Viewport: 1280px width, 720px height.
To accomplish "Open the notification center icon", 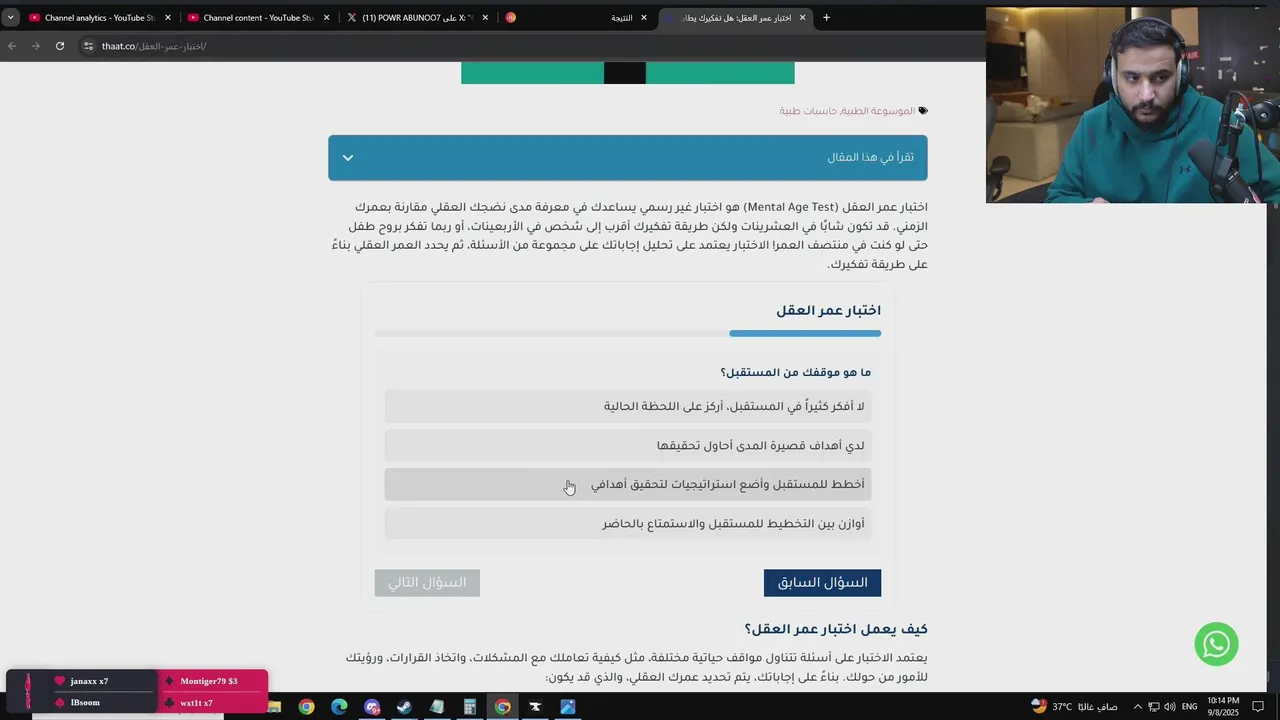I will click(x=1259, y=707).
